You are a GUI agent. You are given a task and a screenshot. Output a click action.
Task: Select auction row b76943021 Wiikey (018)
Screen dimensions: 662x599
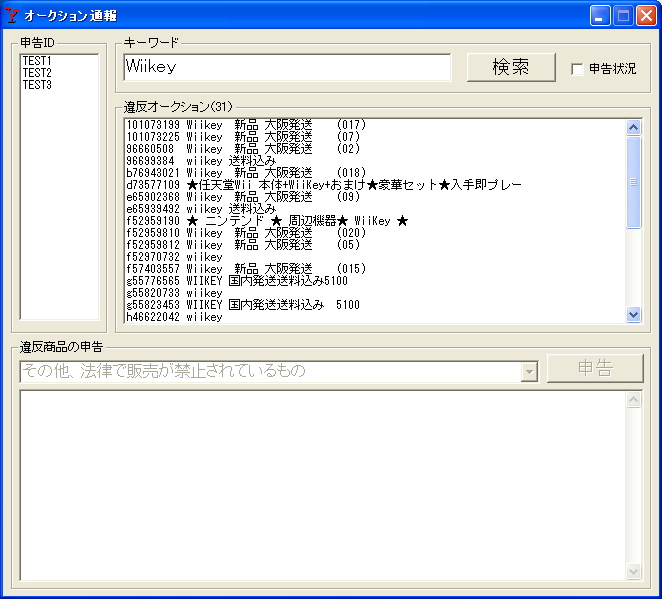pyautogui.click(x=375, y=173)
